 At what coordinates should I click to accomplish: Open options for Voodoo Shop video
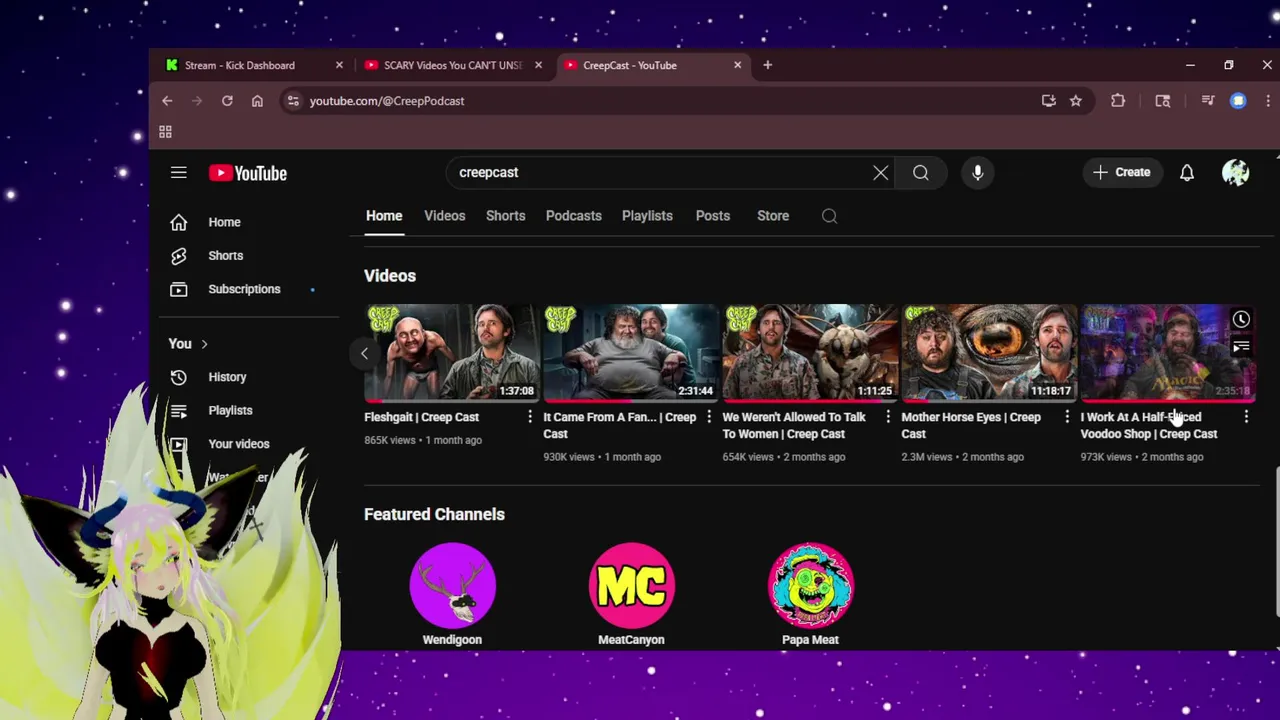pyautogui.click(x=1246, y=417)
